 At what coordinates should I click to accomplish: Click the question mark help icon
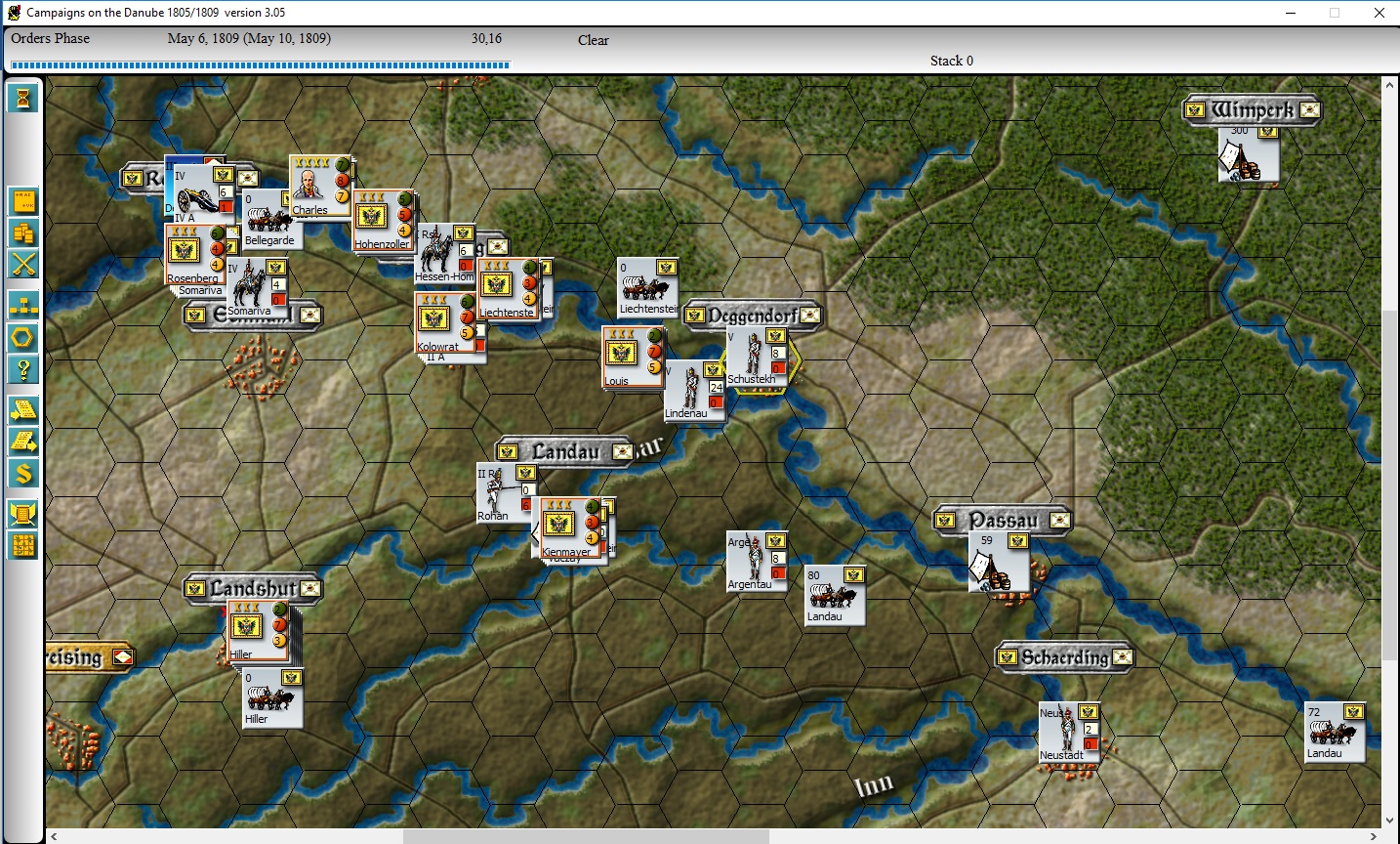pyautogui.click(x=23, y=369)
